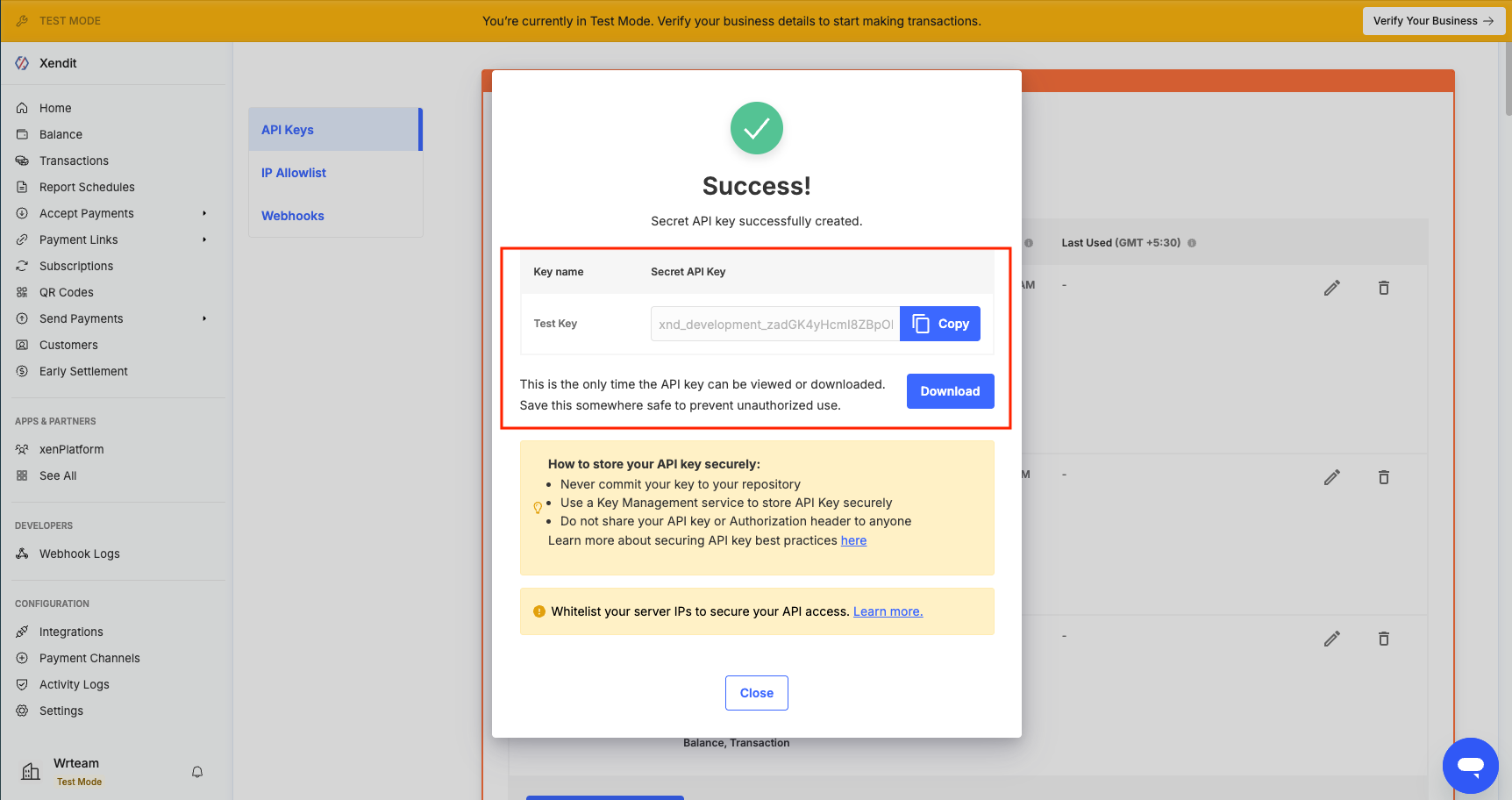
Task: Click the notification bell icon
Action: coord(197,772)
